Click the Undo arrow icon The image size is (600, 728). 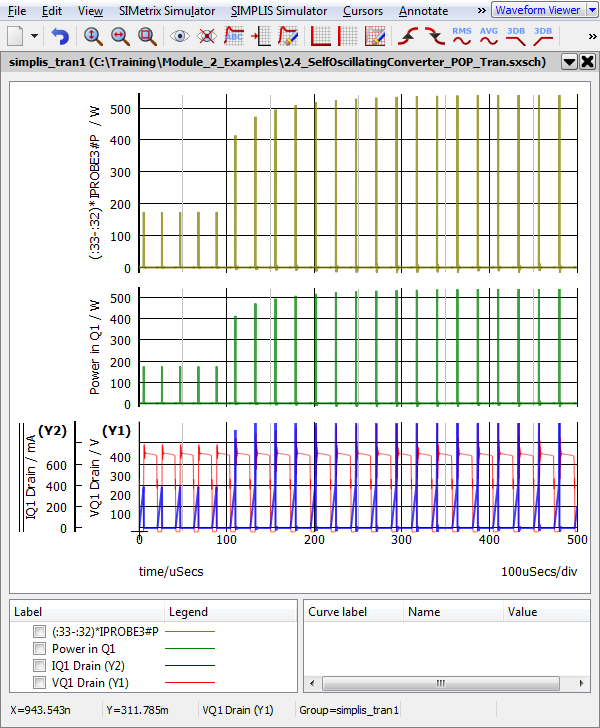tap(61, 36)
